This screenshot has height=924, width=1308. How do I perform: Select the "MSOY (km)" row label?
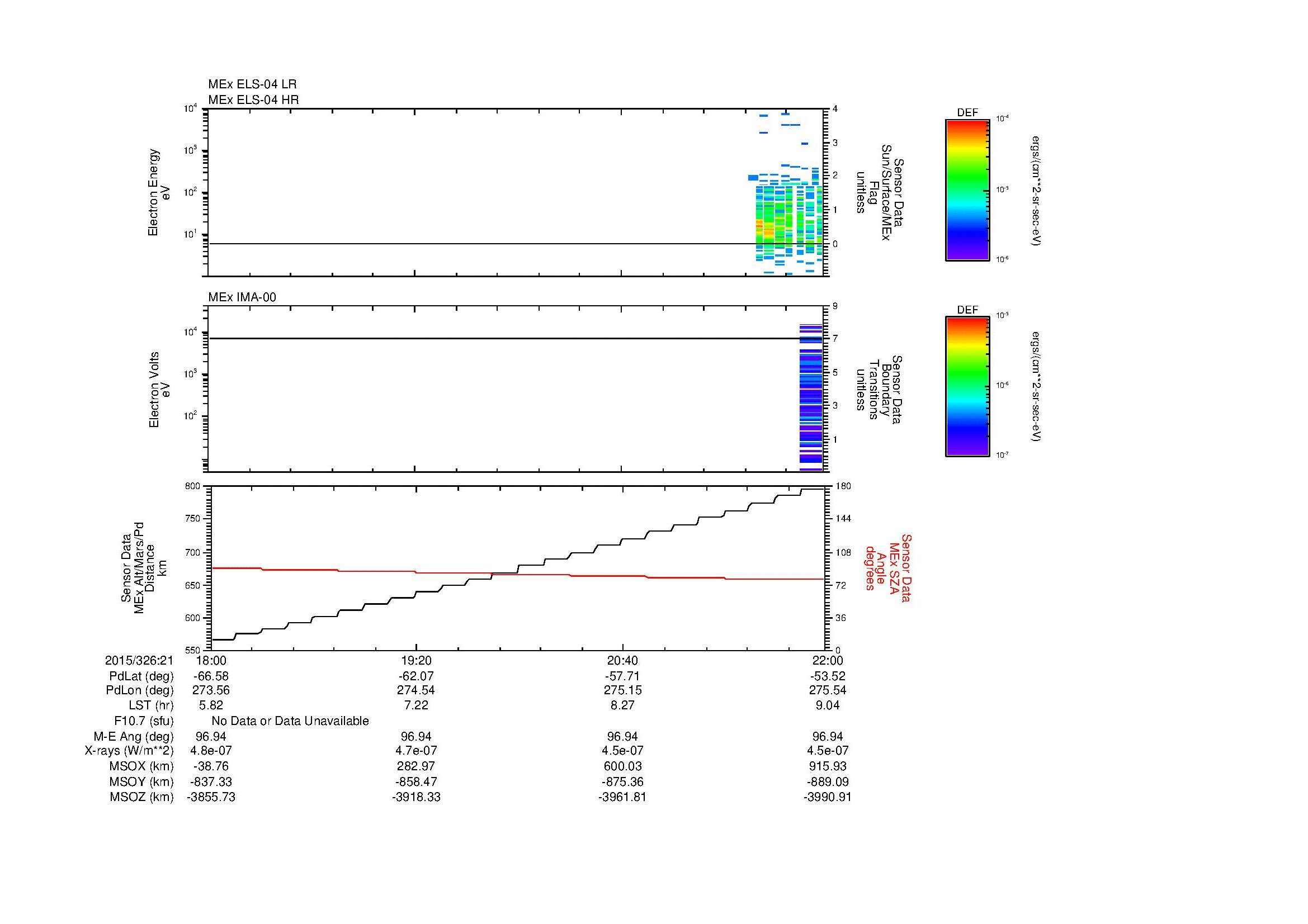[x=141, y=782]
